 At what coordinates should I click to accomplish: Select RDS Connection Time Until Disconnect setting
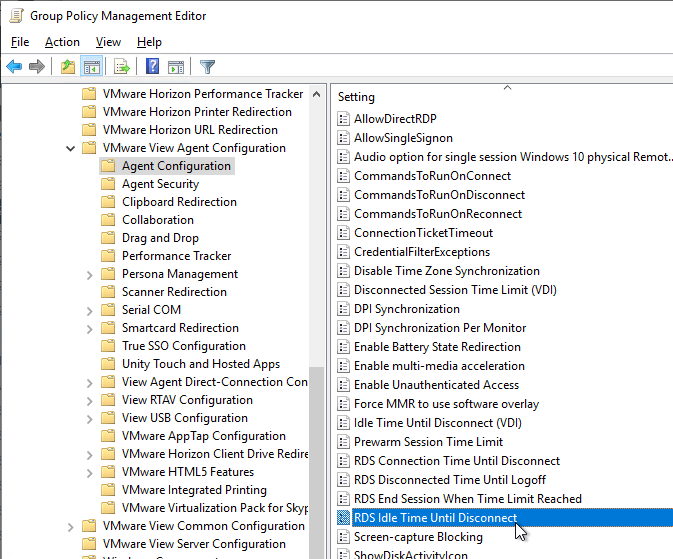[457, 461]
